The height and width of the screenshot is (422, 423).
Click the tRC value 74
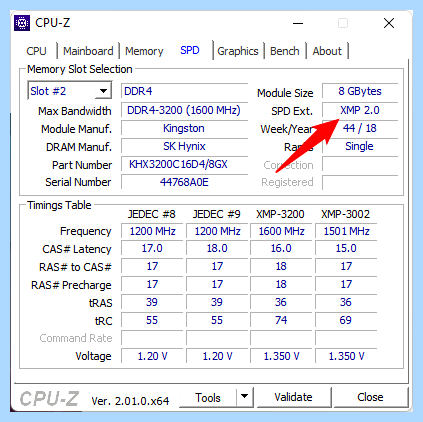[x=281, y=320]
